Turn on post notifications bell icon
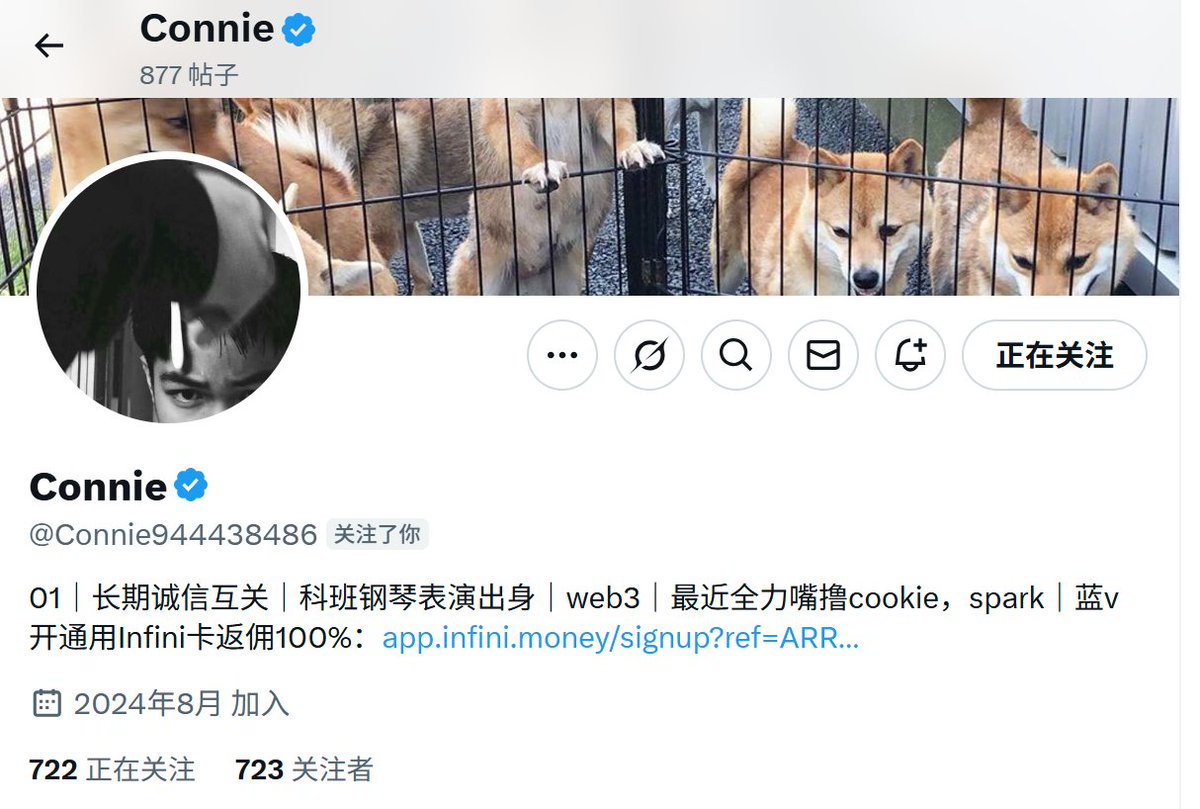The height and width of the screenshot is (809, 1200). (910, 355)
